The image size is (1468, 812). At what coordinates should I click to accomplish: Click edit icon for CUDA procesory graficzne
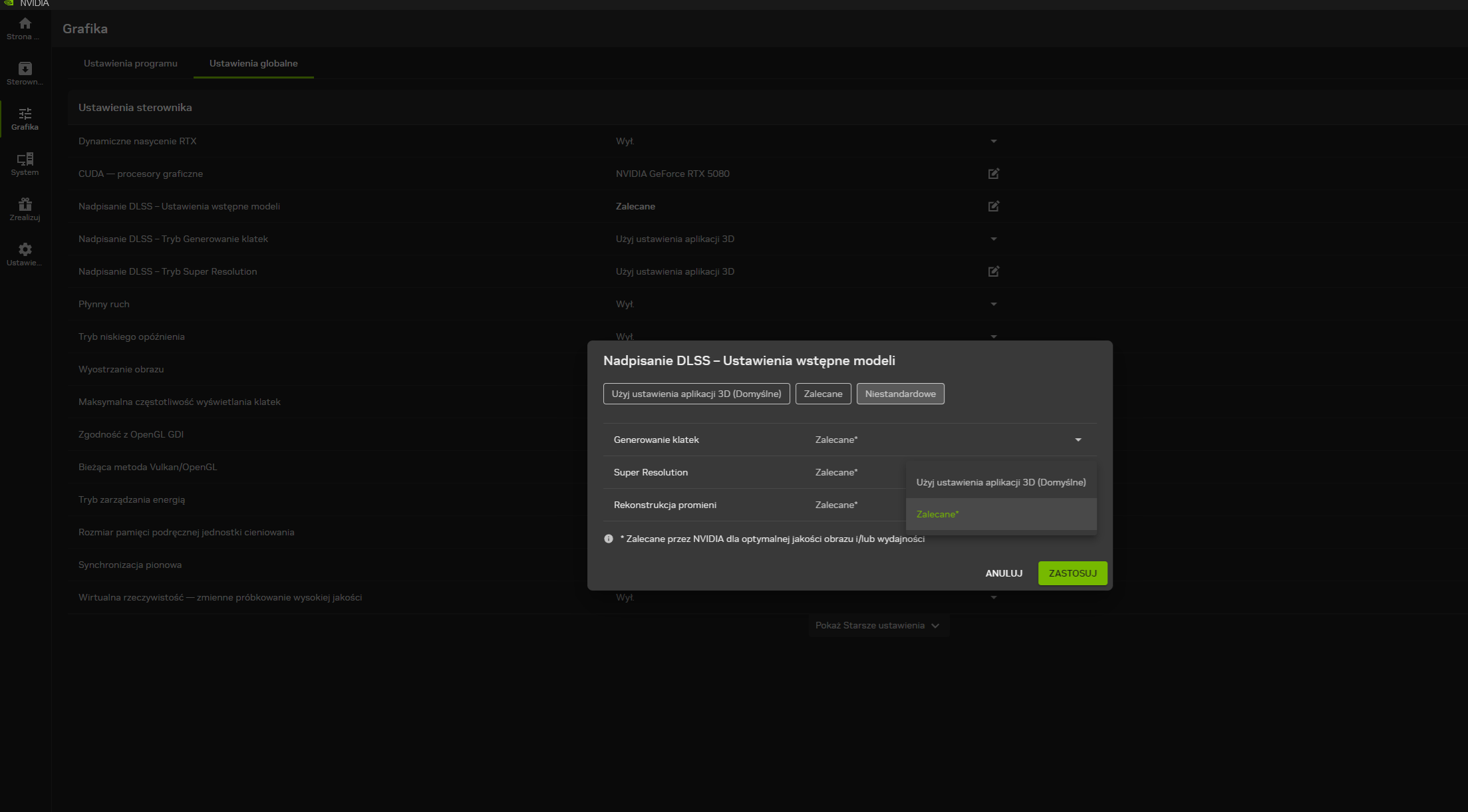click(993, 174)
